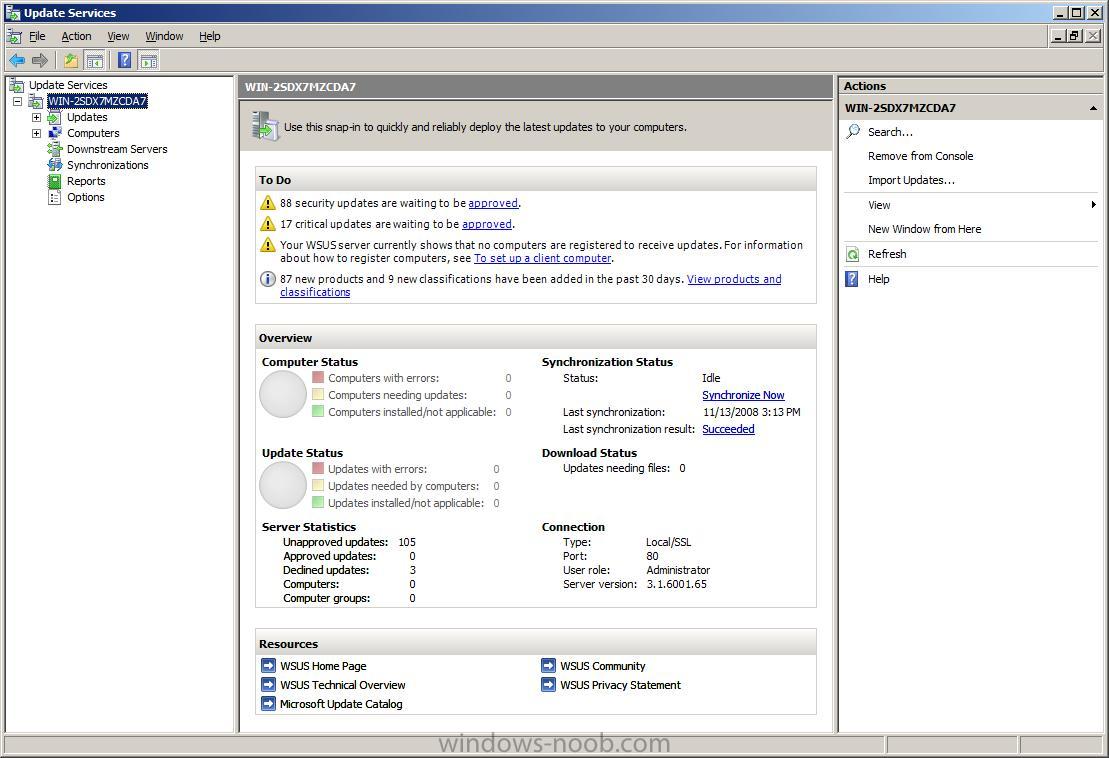Choose Import Updates... in Actions pane
1109x758 pixels.
[911, 180]
